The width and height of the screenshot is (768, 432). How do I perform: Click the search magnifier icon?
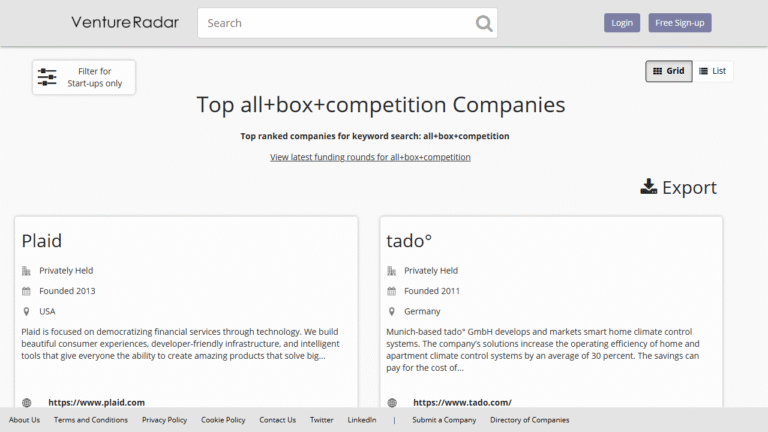point(484,23)
